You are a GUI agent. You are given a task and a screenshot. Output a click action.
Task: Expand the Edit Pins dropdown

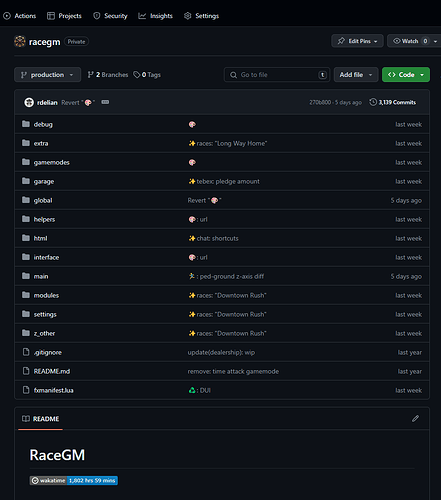coord(357,41)
